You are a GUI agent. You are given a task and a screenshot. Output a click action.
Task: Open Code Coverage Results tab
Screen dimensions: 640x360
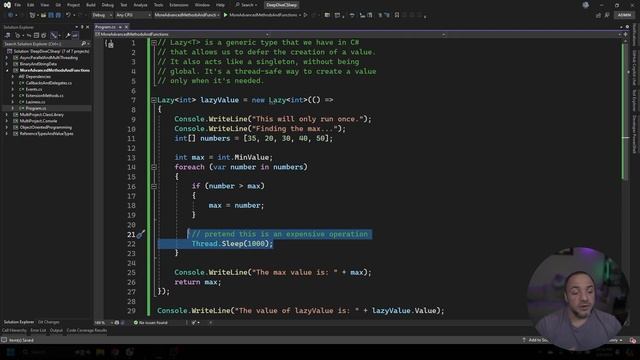click(x=87, y=330)
